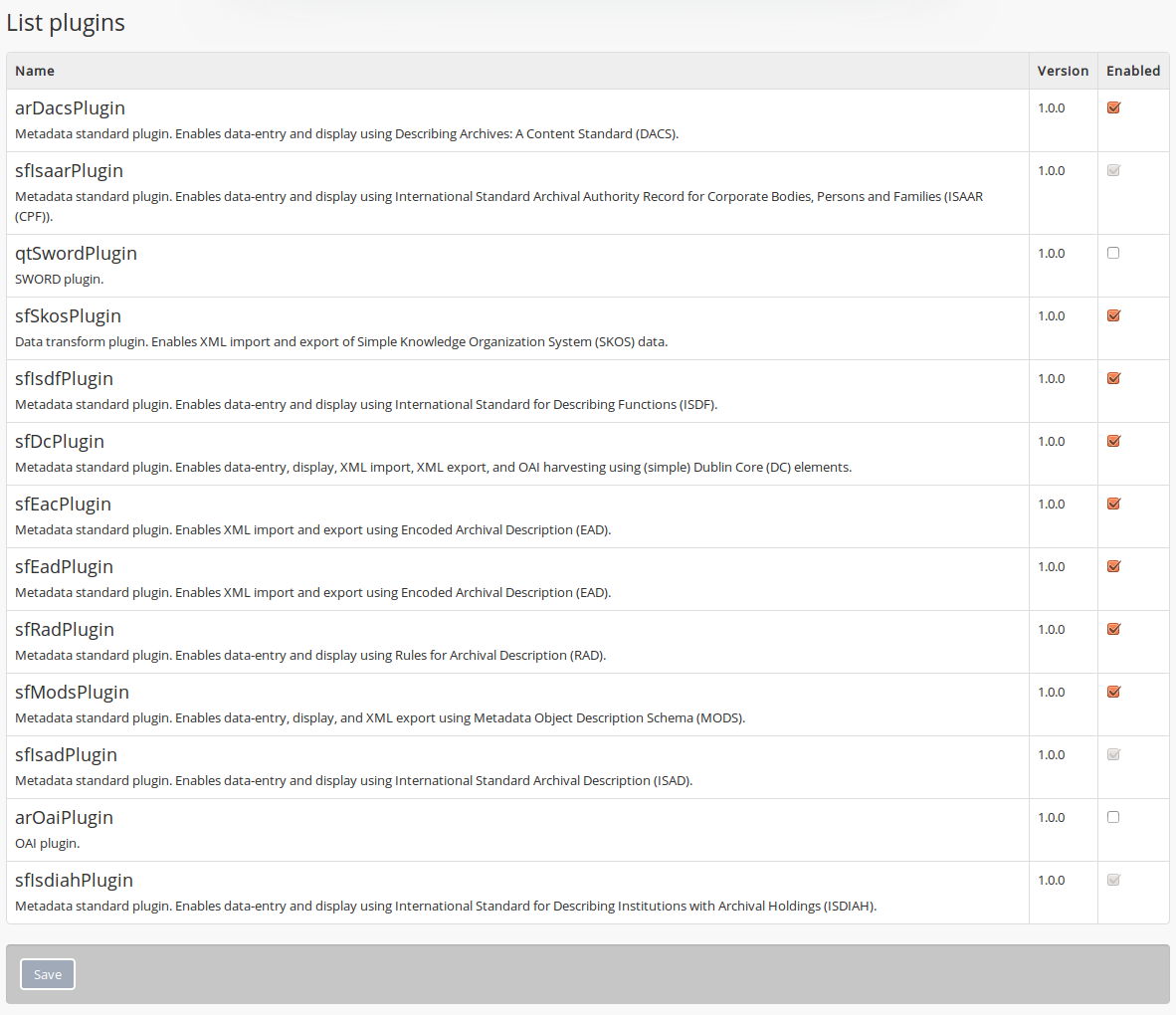
Task: Enable the qtSwordPlugin checkbox
Action: coord(1113,253)
